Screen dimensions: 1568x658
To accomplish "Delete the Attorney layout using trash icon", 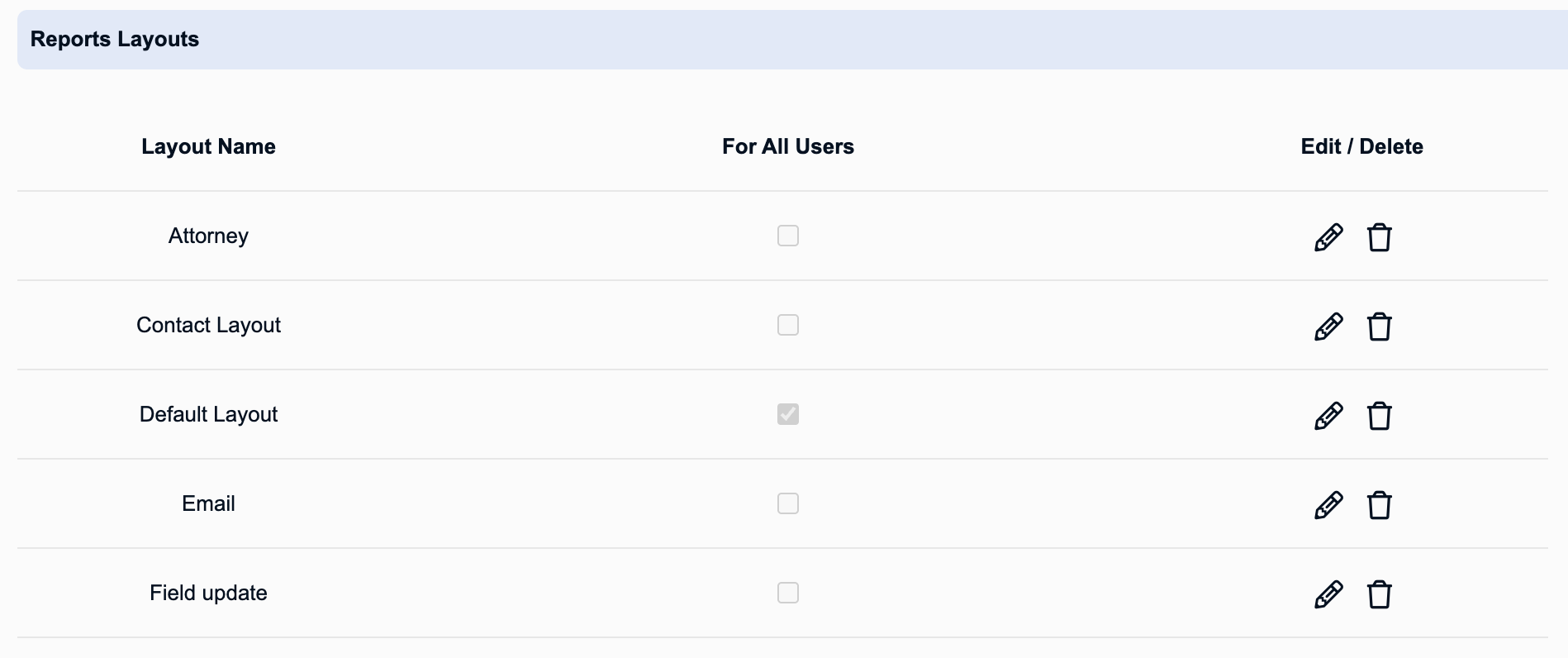I will pyautogui.click(x=1379, y=237).
